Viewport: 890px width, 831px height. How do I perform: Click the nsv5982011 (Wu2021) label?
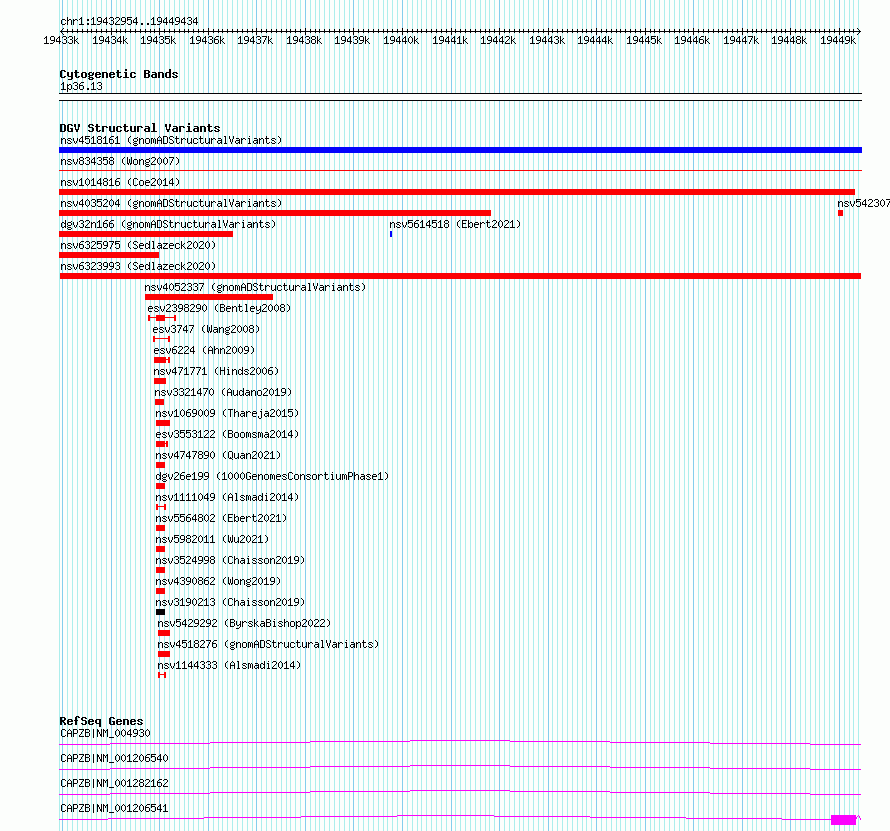click(x=212, y=539)
